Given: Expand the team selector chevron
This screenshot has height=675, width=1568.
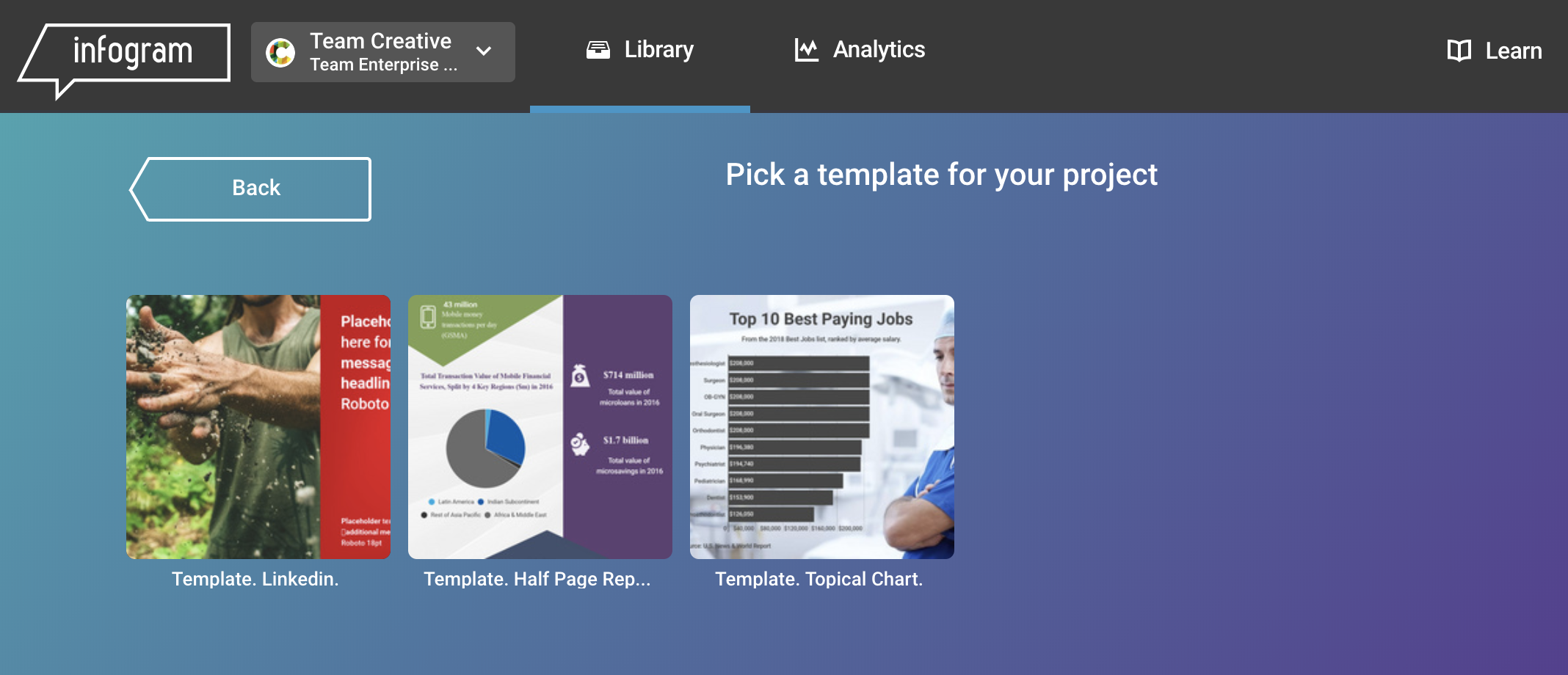Looking at the screenshot, I should coord(484,51).
